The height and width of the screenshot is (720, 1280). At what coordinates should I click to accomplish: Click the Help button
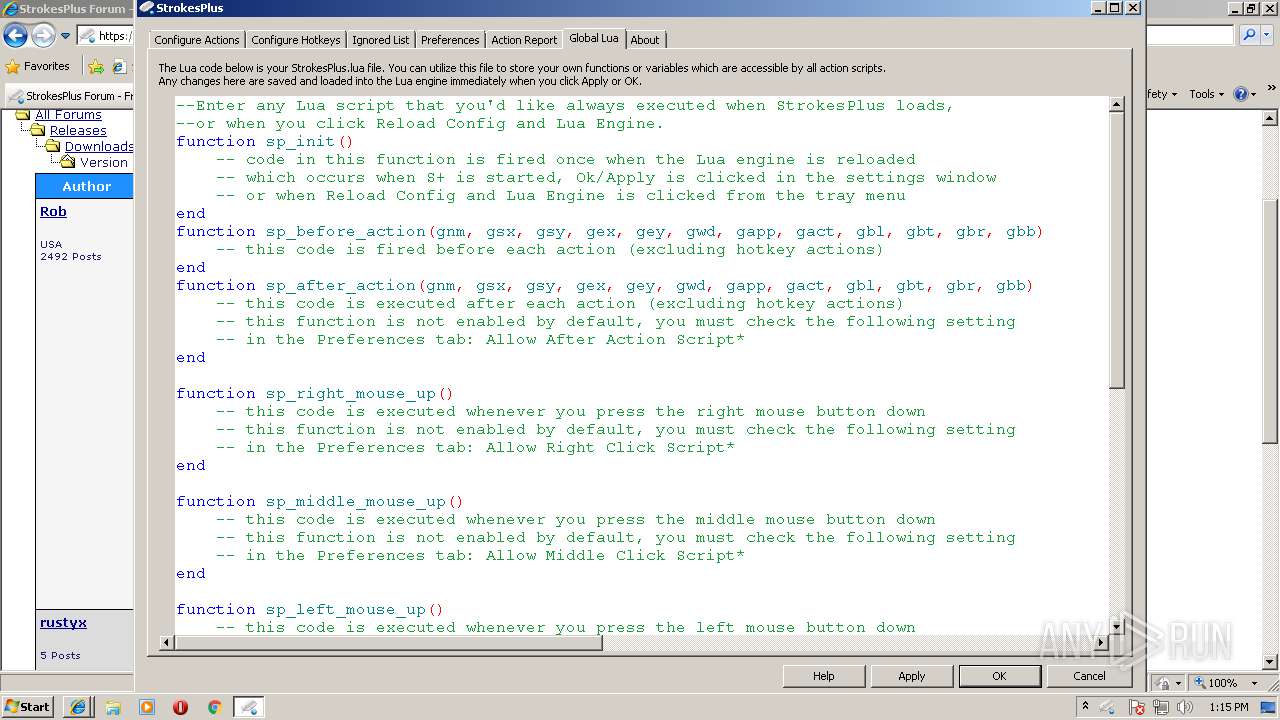(823, 676)
